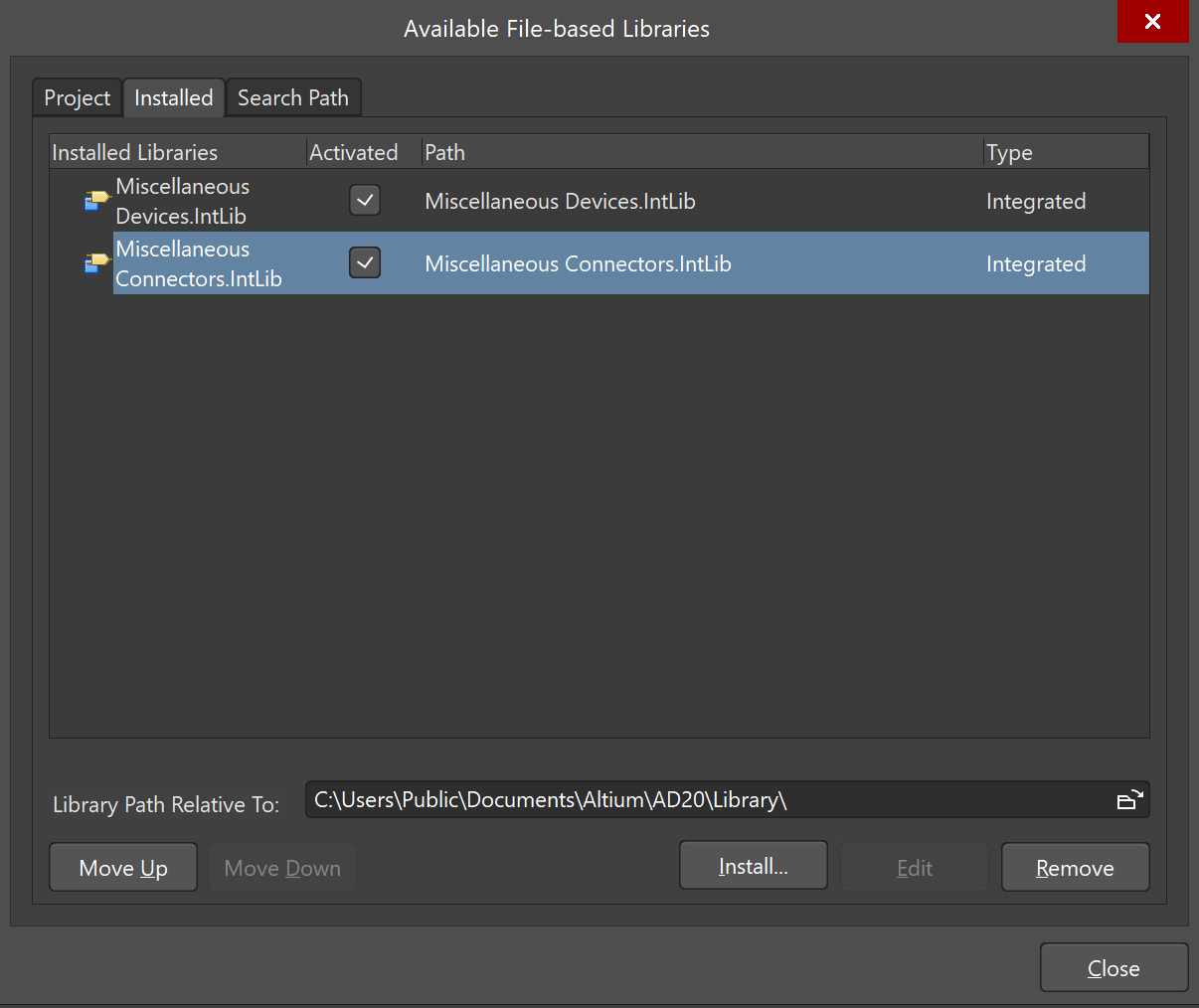The width and height of the screenshot is (1199, 1008).
Task: Click the red X close window button
Action: pyautogui.click(x=1152, y=22)
